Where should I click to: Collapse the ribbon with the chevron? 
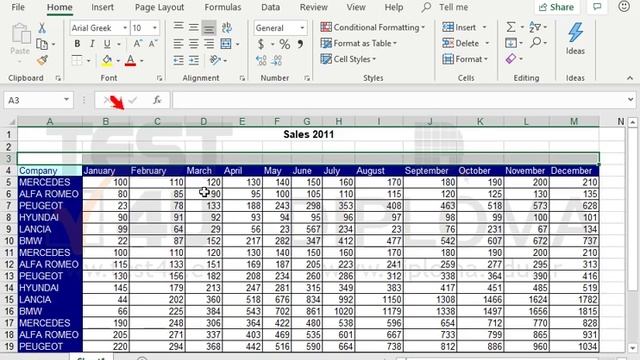pyautogui.click(x=630, y=78)
